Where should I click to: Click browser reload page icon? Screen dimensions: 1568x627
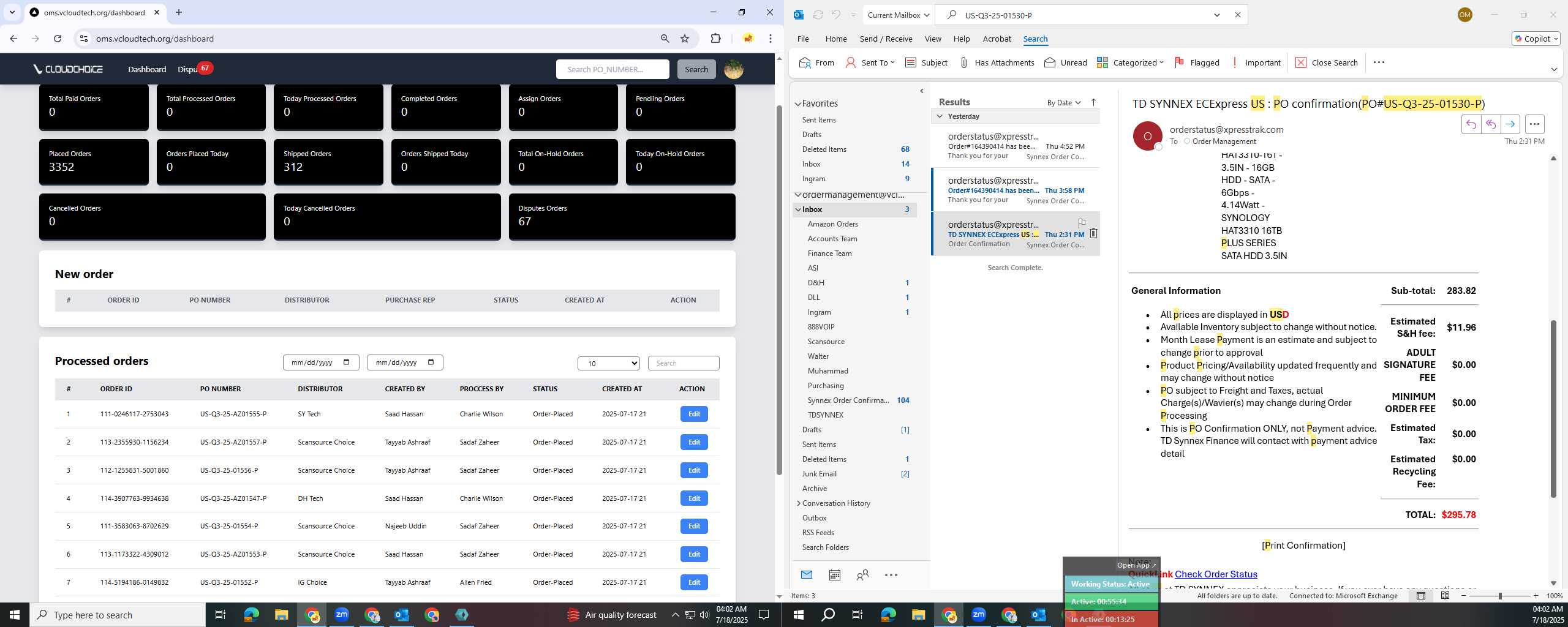[x=58, y=39]
